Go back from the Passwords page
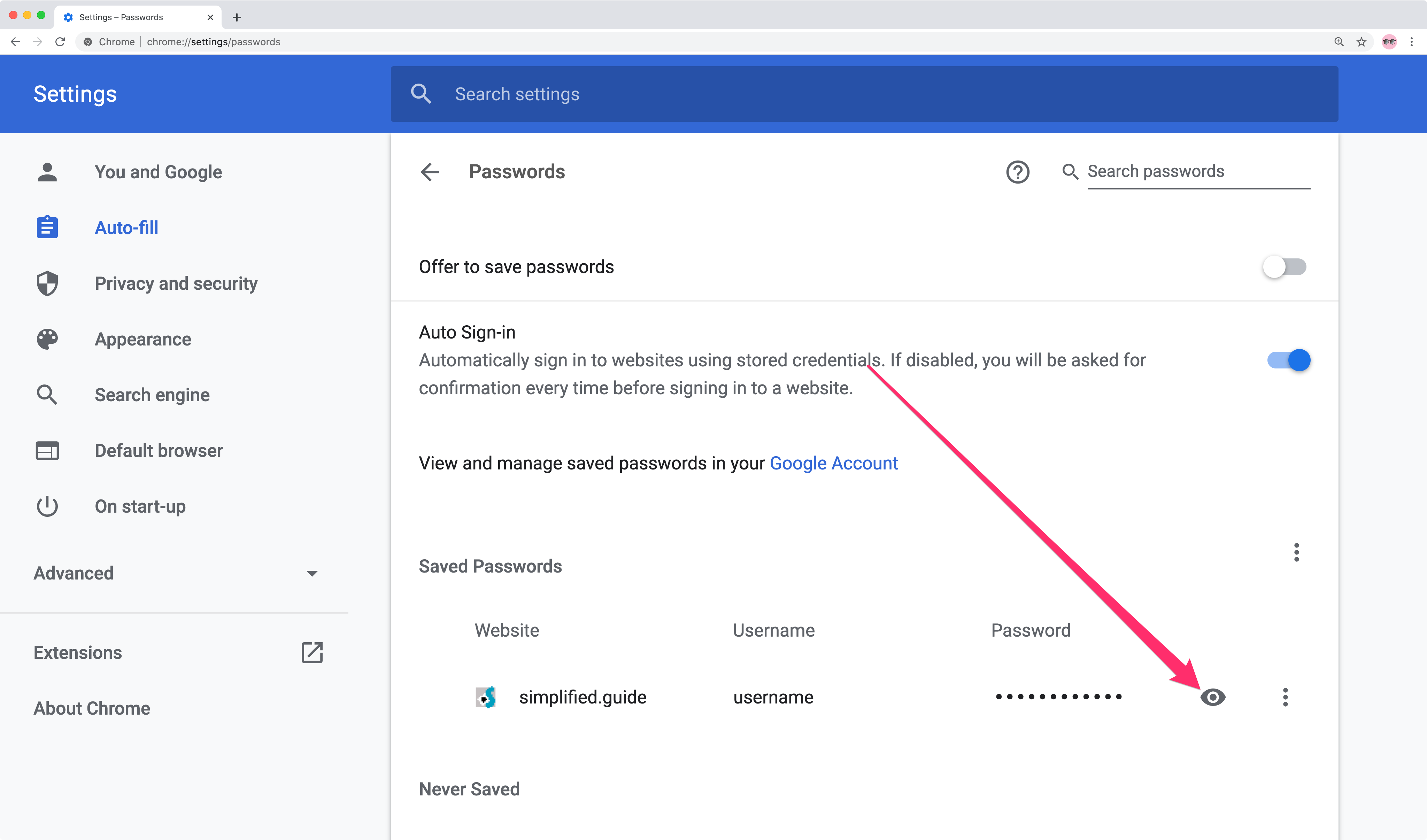The image size is (1427, 840). [x=430, y=171]
